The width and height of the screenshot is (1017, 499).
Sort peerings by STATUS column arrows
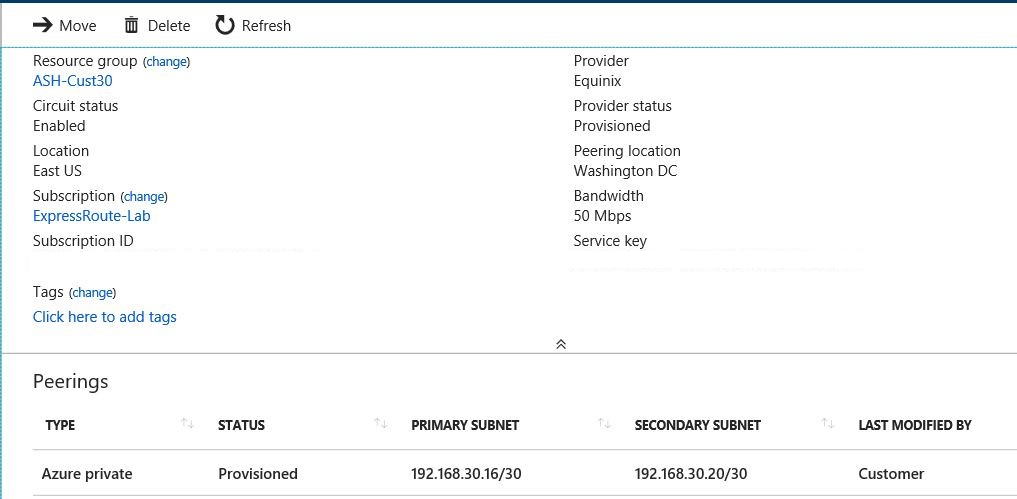click(x=381, y=424)
